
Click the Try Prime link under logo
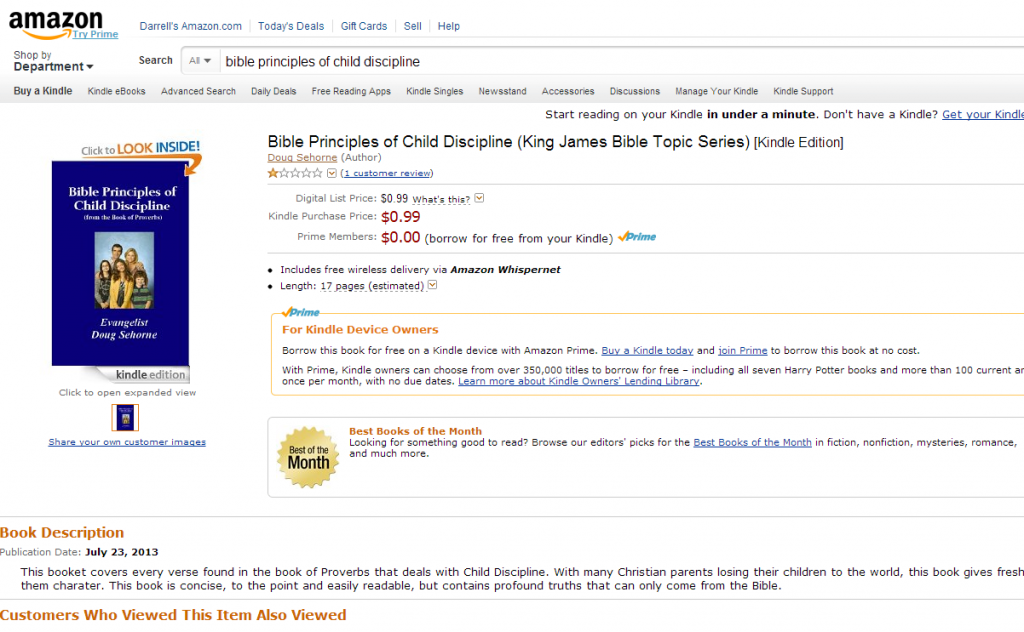click(x=95, y=34)
